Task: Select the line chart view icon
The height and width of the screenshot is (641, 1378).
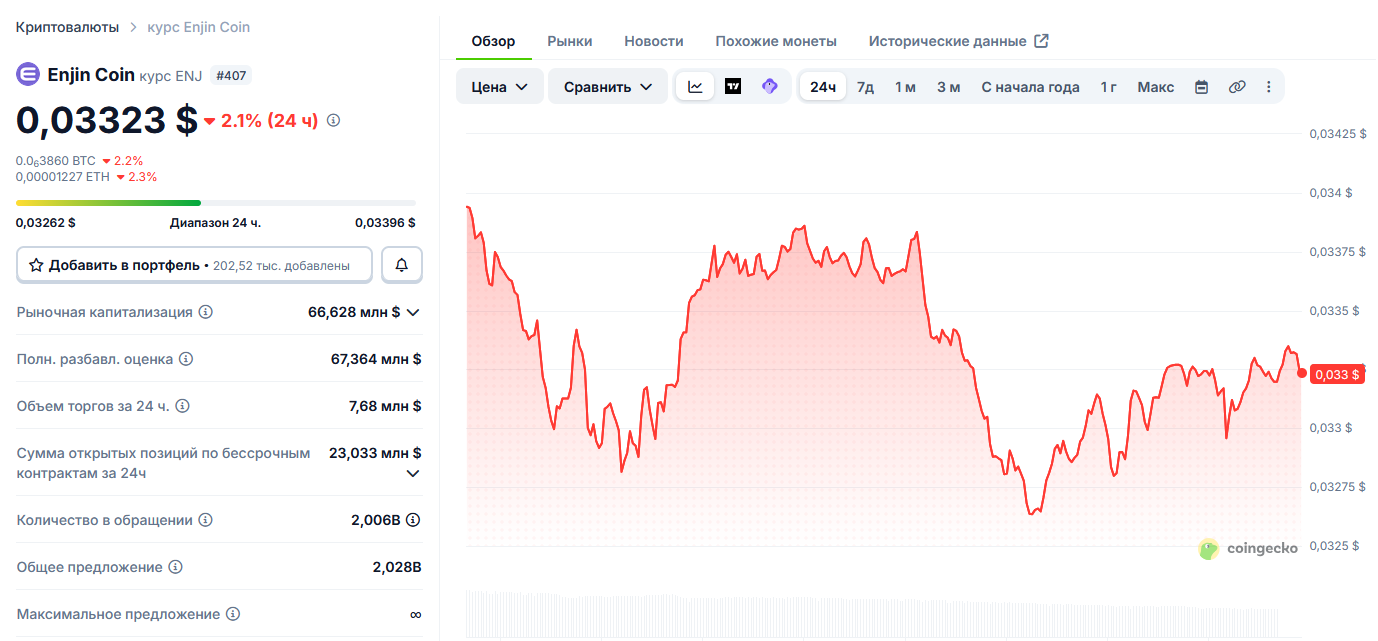Action: tap(695, 87)
